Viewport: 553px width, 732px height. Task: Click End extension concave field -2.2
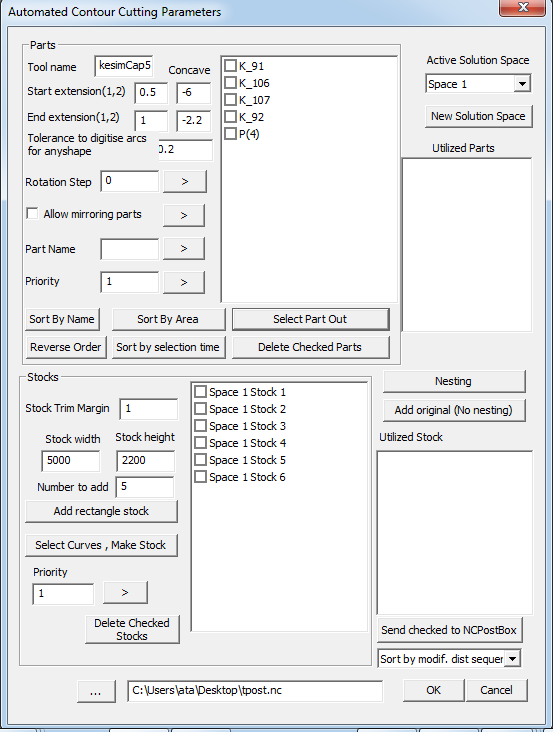click(194, 120)
